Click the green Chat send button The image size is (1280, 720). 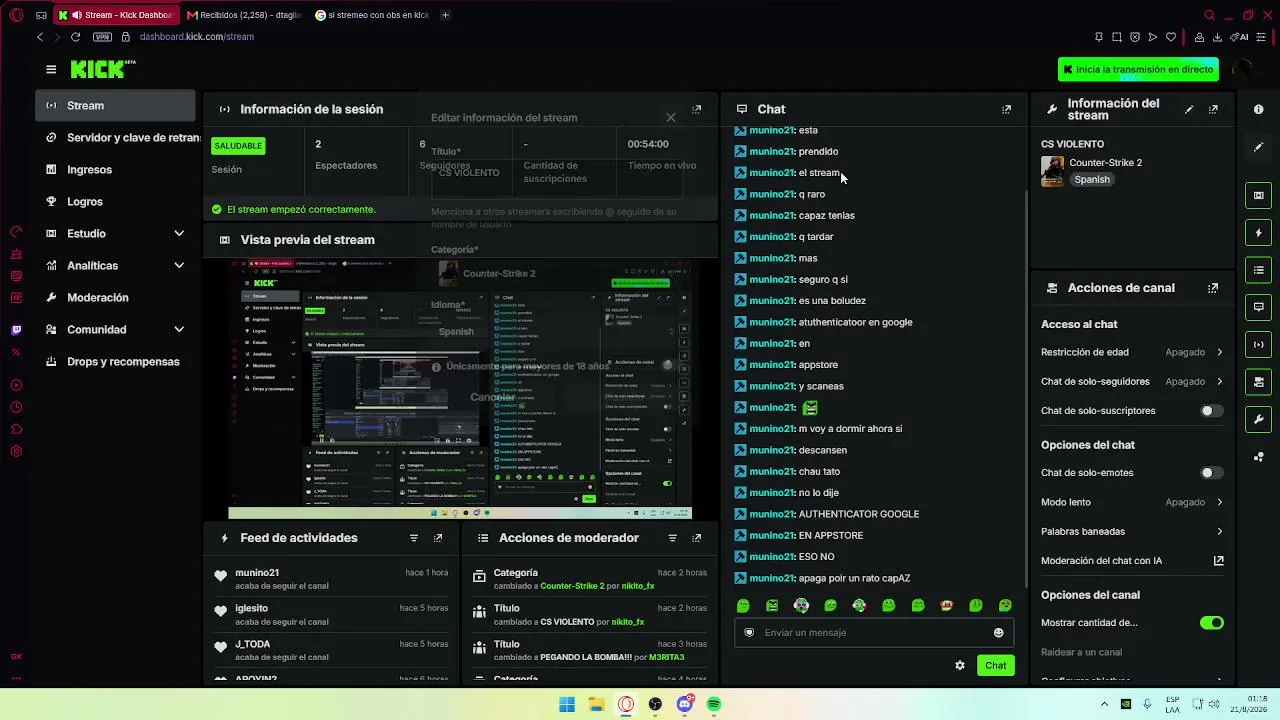point(995,665)
